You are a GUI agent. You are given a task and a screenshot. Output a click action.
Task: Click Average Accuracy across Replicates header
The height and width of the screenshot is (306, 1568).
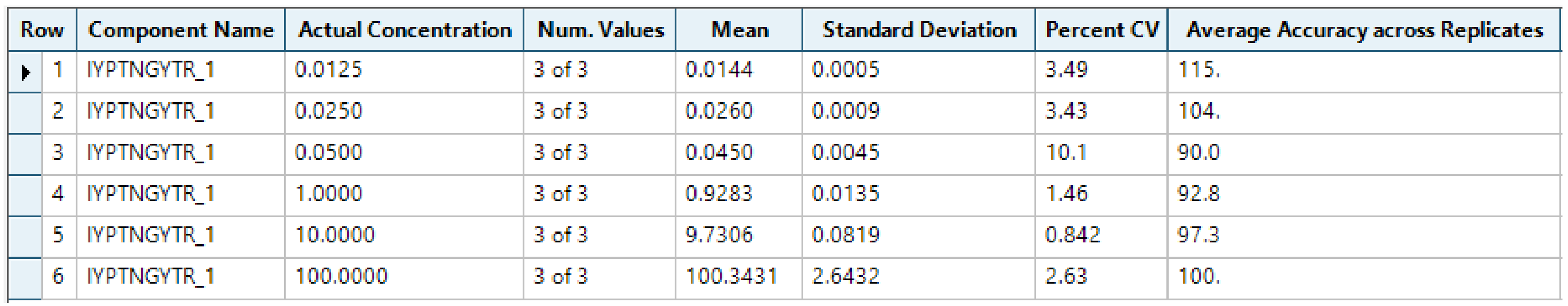click(x=1365, y=29)
